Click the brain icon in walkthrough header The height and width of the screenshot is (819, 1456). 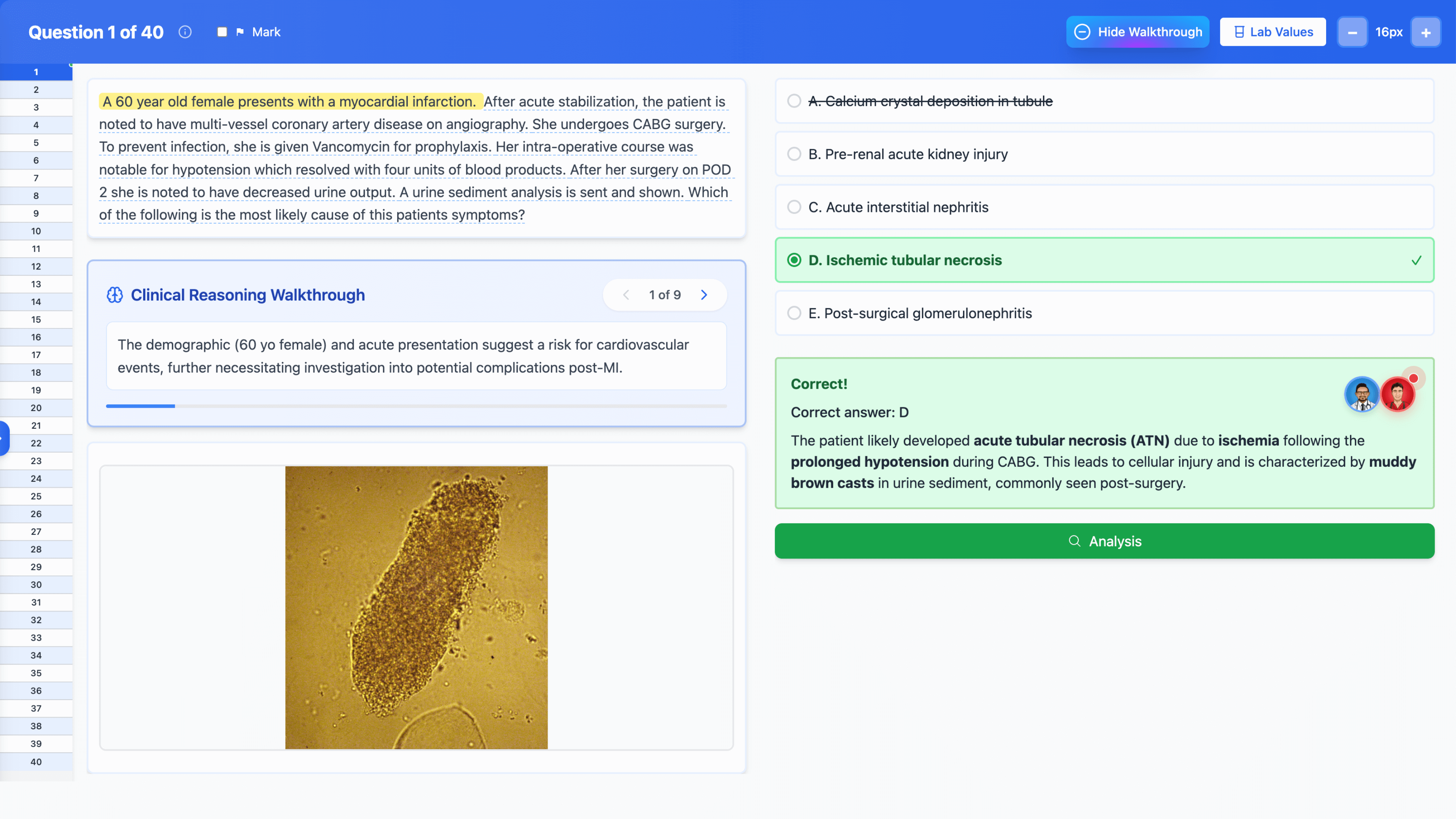click(115, 294)
